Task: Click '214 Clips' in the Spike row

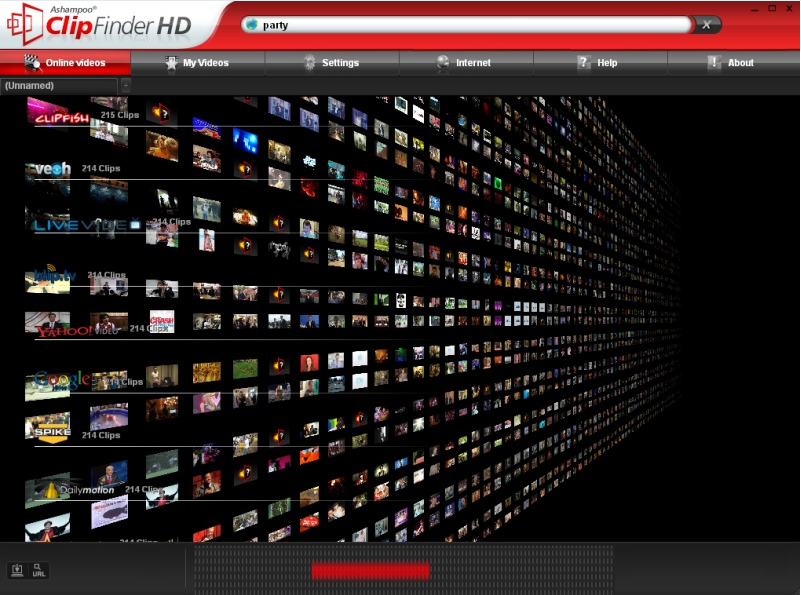Action: point(101,435)
